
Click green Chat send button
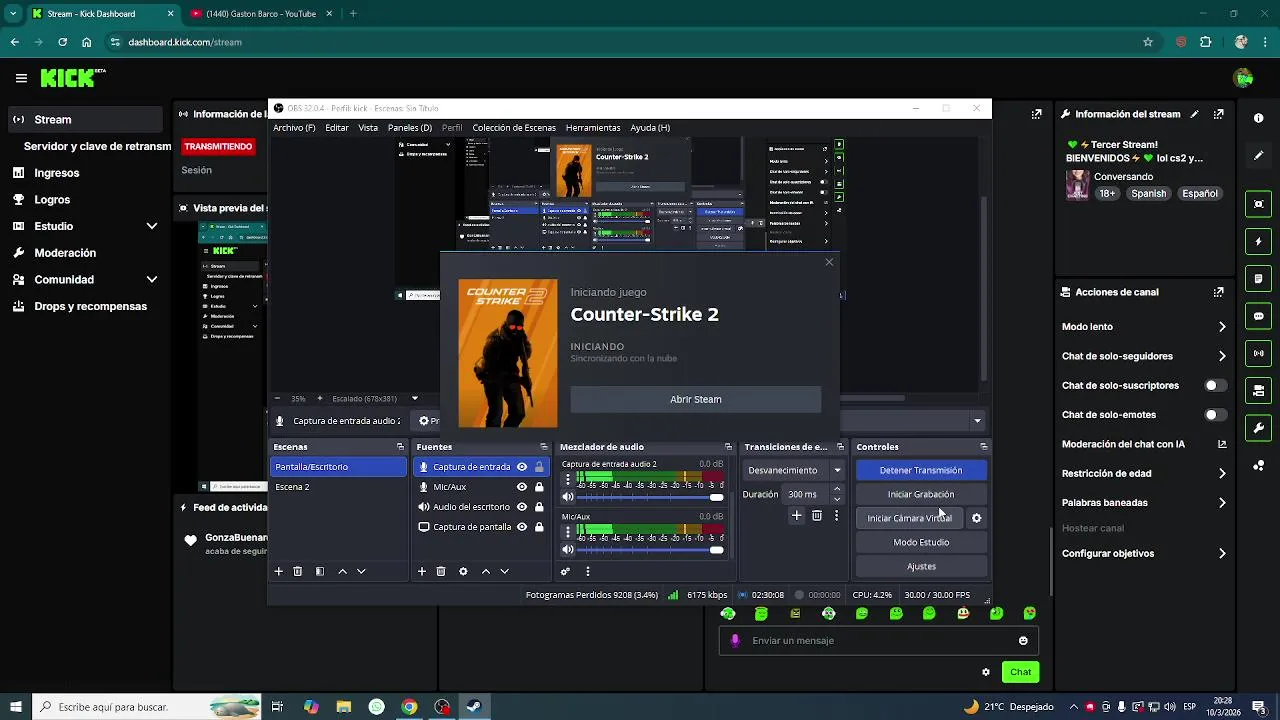[1020, 672]
